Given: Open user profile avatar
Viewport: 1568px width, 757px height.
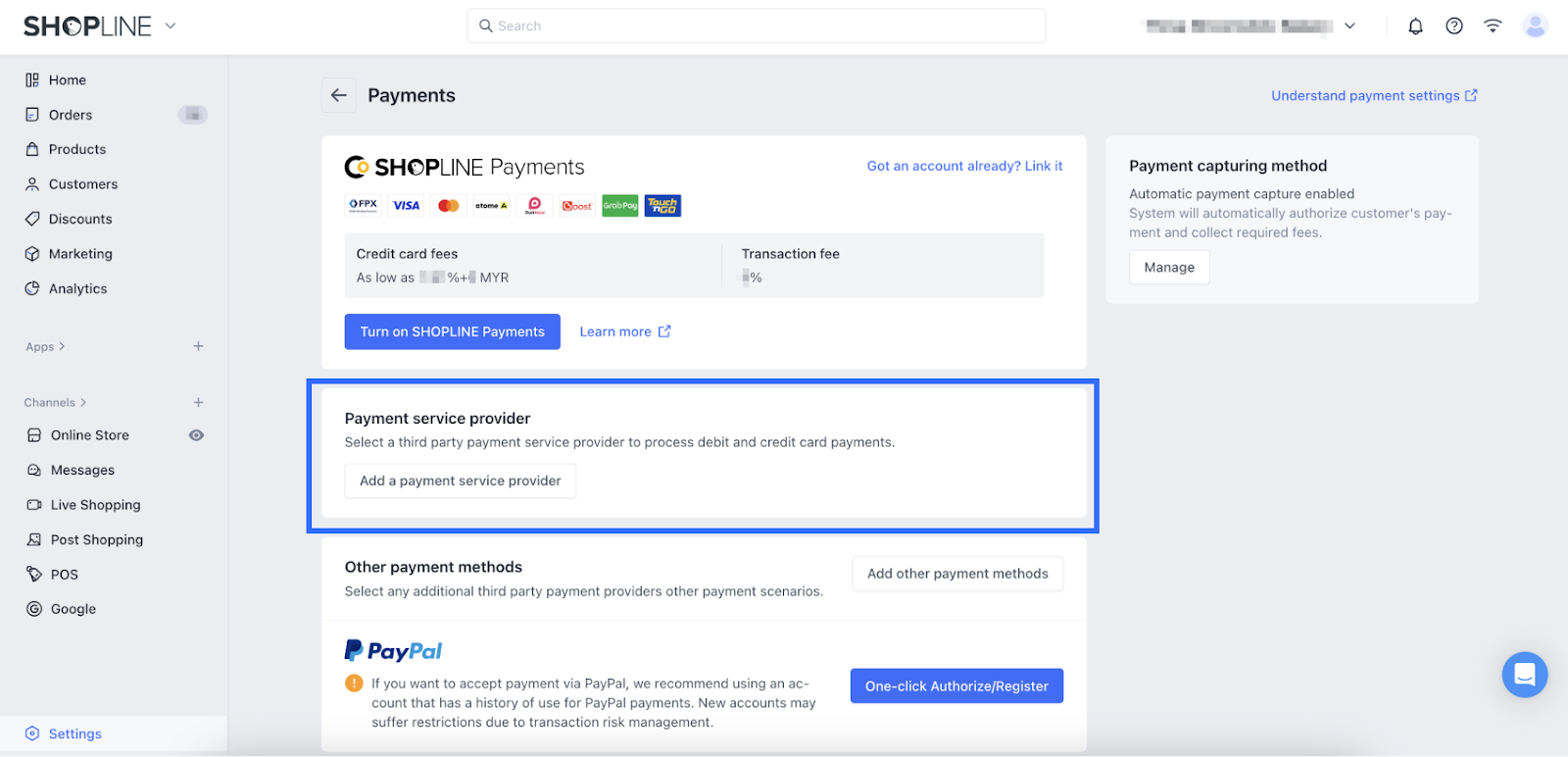Looking at the screenshot, I should 1536,26.
